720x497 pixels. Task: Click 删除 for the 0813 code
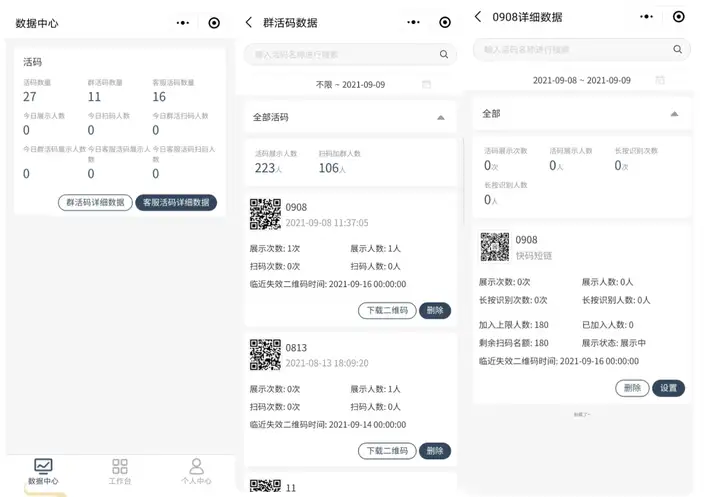coord(435,451)
